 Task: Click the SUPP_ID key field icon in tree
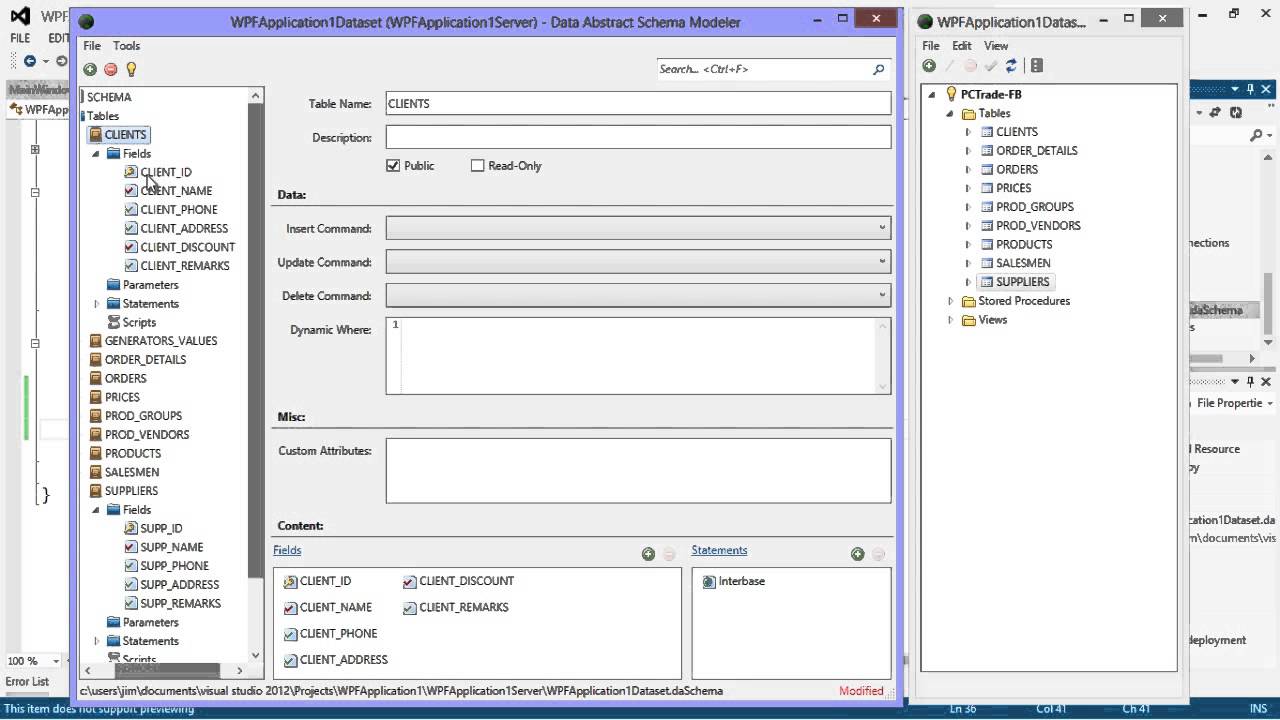coord(131,528)
